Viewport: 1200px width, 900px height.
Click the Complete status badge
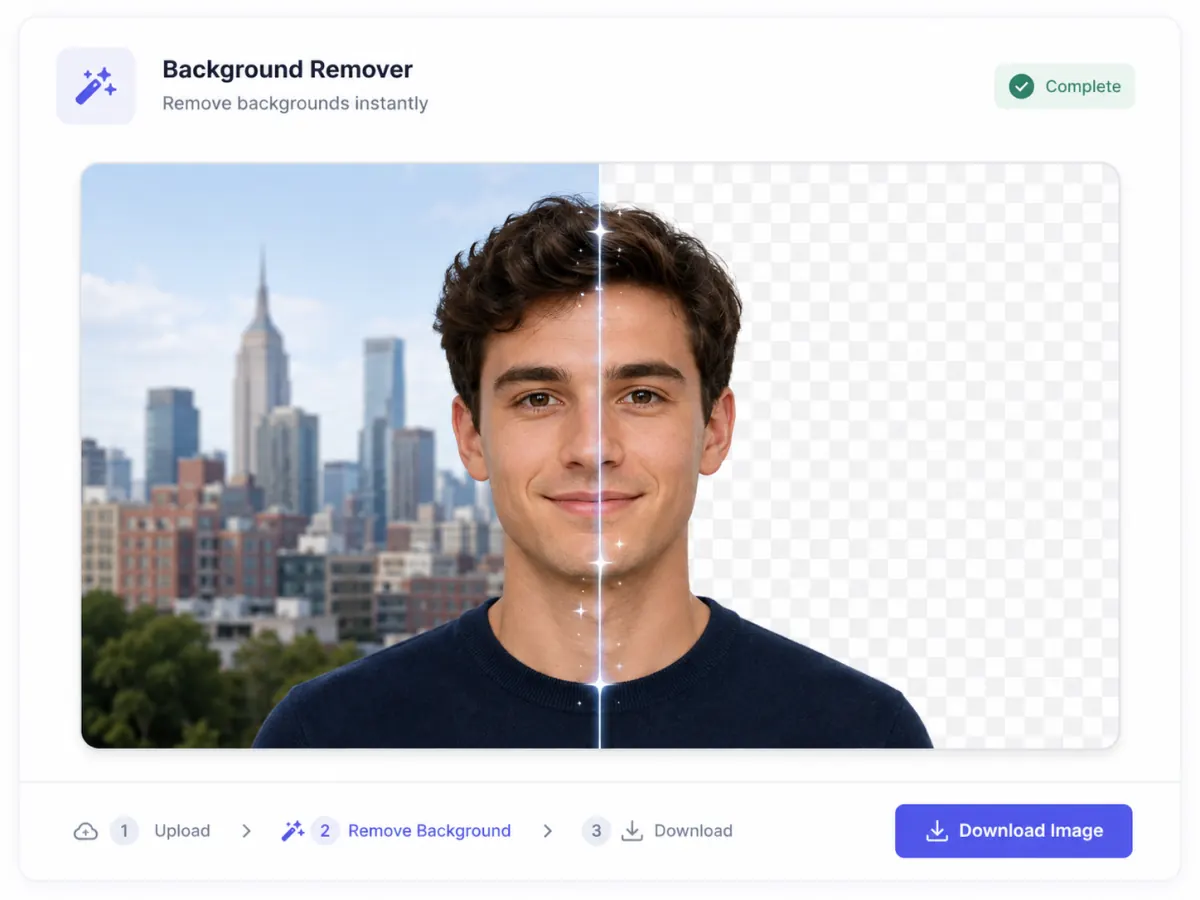(1064, 87)
